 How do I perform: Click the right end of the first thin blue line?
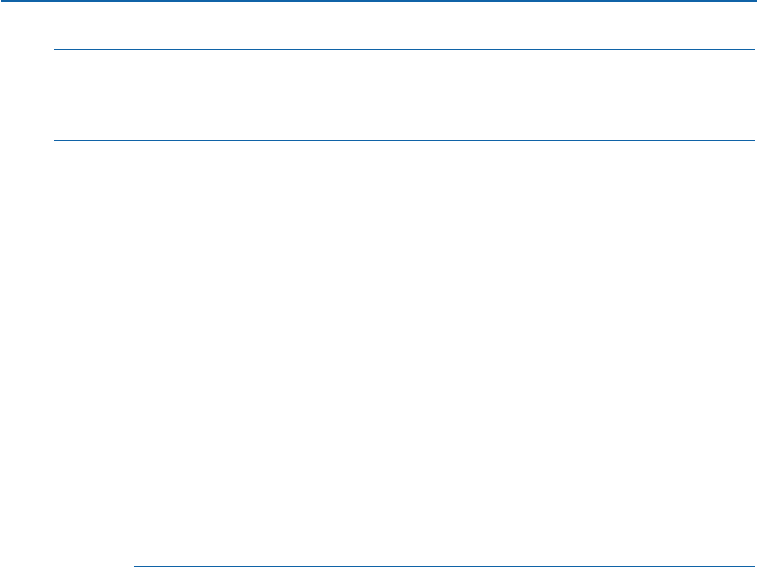coord(751,49)
